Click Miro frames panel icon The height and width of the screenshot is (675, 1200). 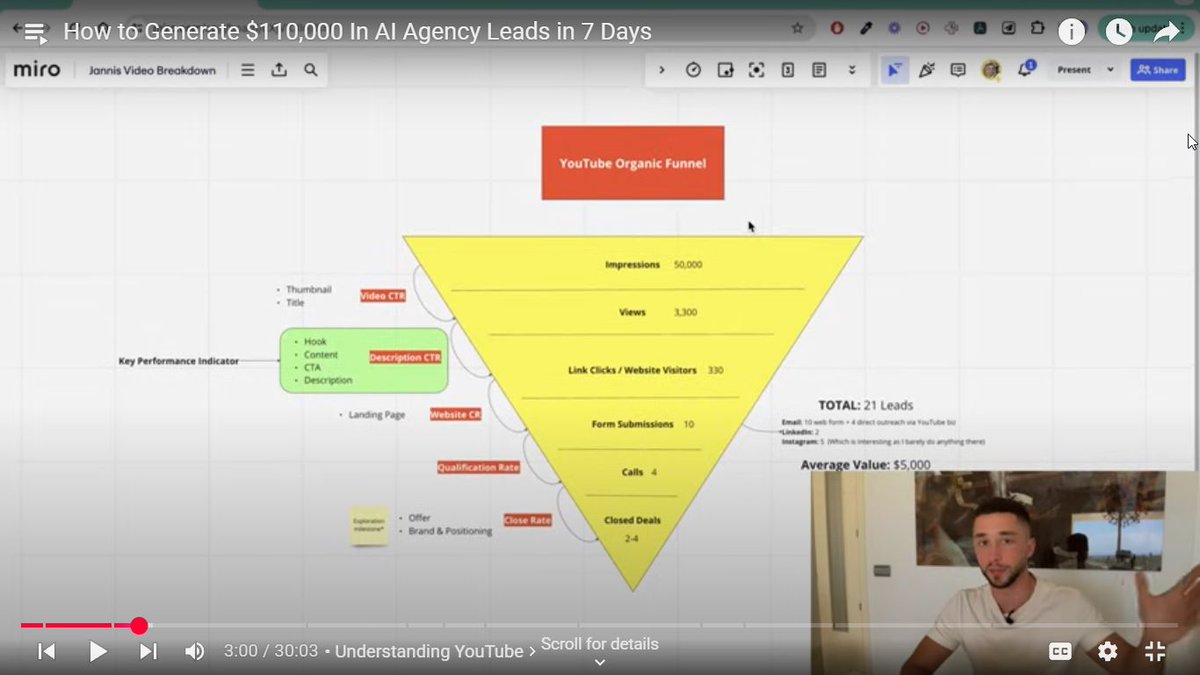click(725, 70)
